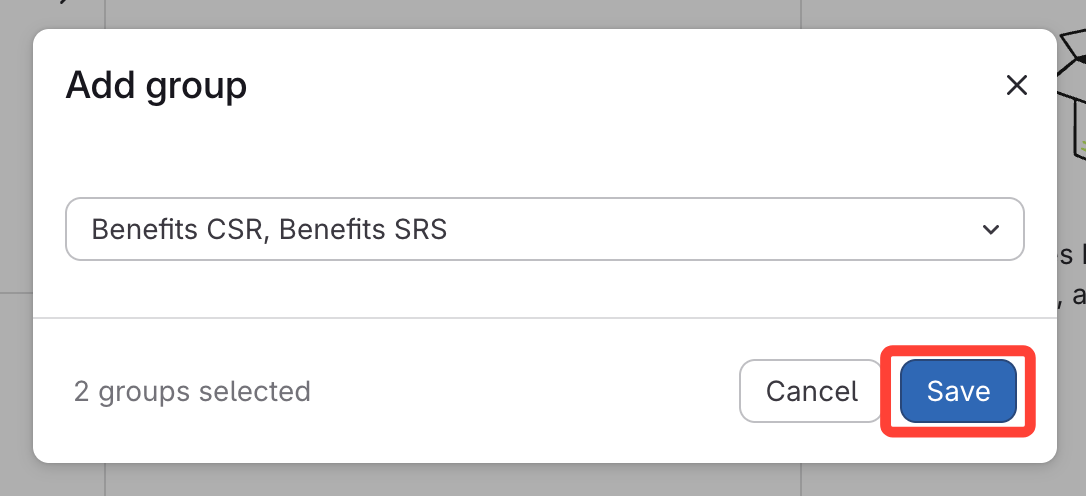Click the down-arrow icon in the group field
The width and height of the screenshot is (1086, 496).
991,229
